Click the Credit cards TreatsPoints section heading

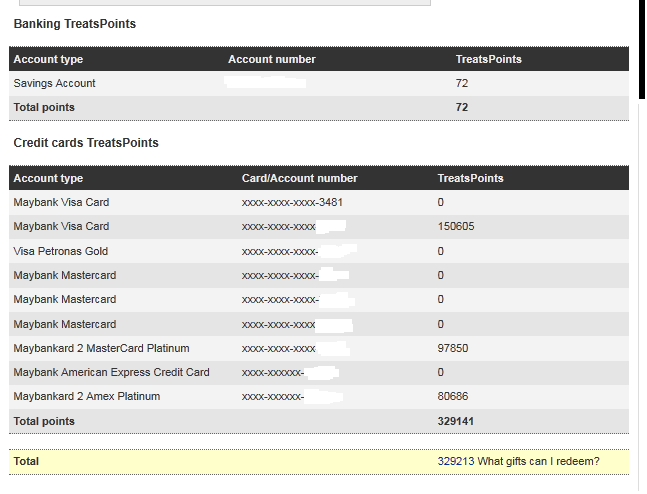point(86,143)
